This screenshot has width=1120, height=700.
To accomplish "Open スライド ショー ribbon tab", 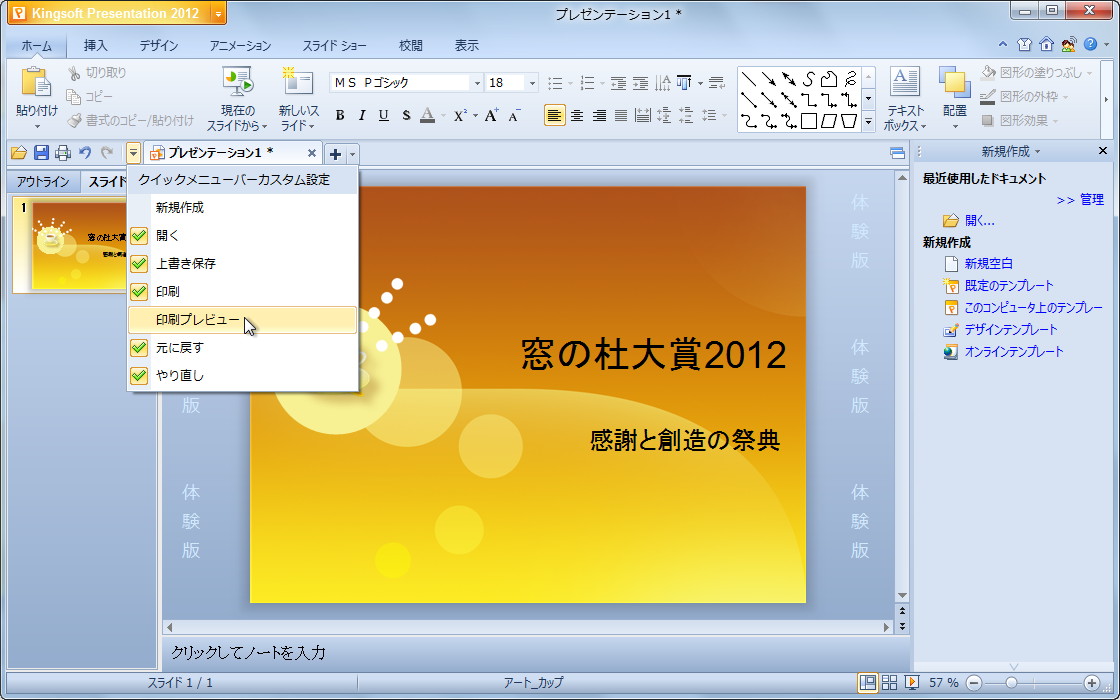I will [334, 45].
